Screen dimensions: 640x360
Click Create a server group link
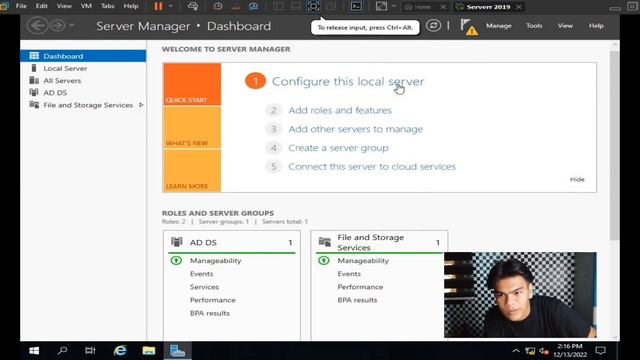[x=338, y=148]
